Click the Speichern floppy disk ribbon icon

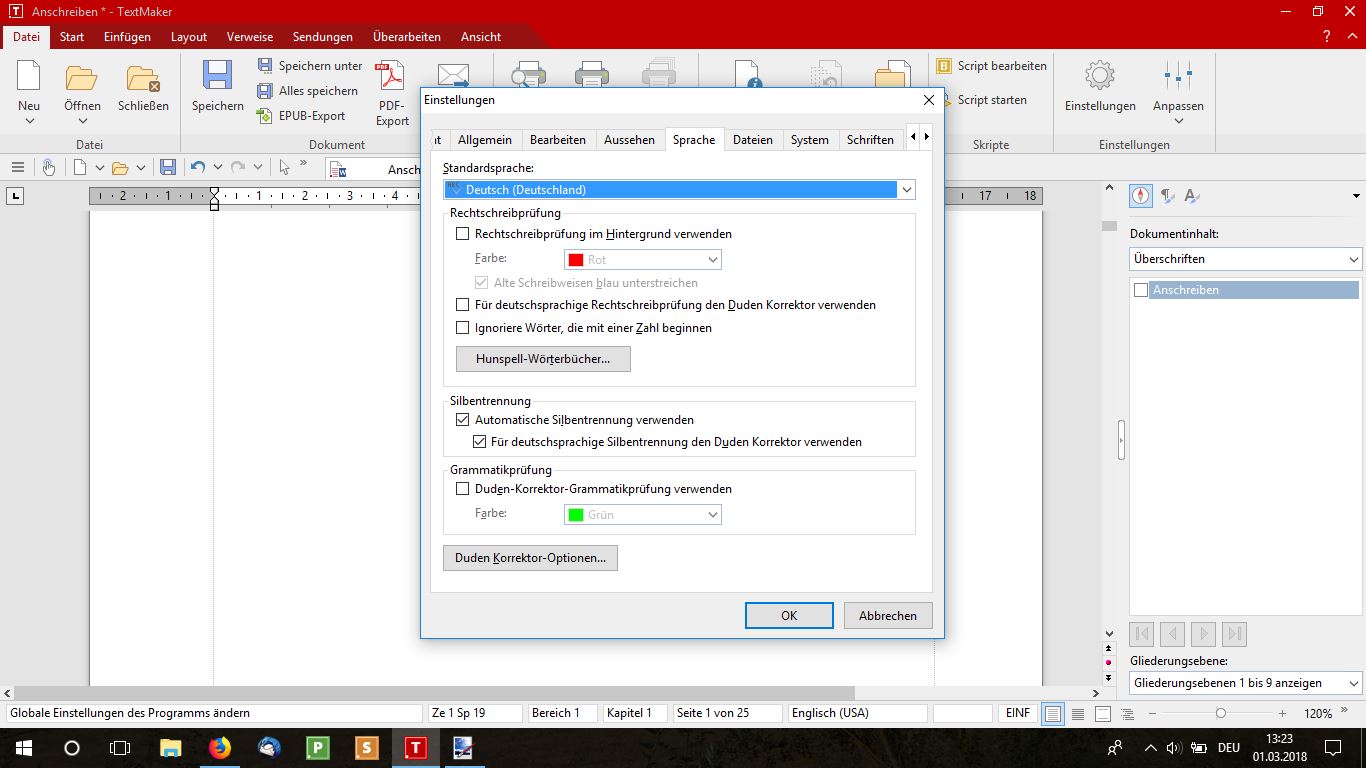click(217, 78)
